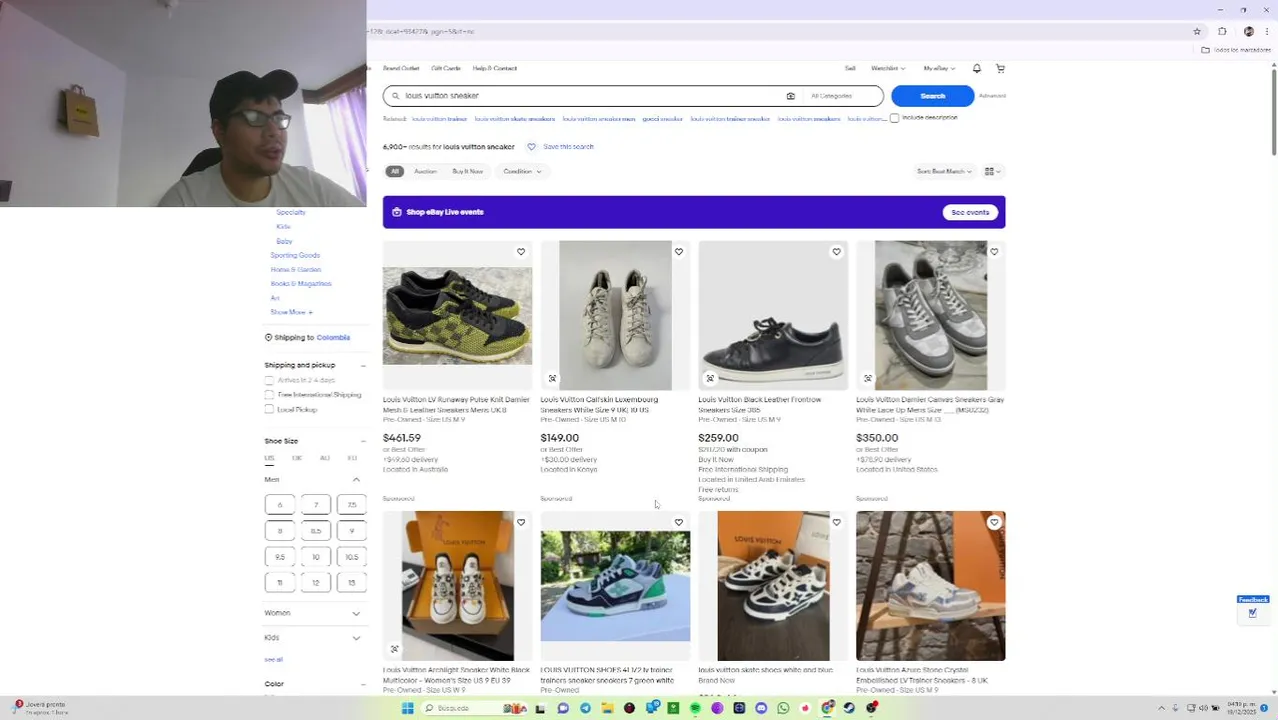This screenshot has height=720, width=1278.
Task: Open Brand Outlet menu link
Action: (x=401, y=68)
